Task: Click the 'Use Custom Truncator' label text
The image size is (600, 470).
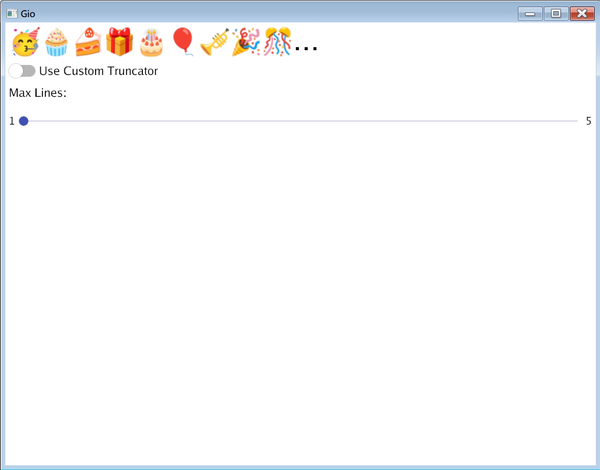Action: click(x=98, y=71)
